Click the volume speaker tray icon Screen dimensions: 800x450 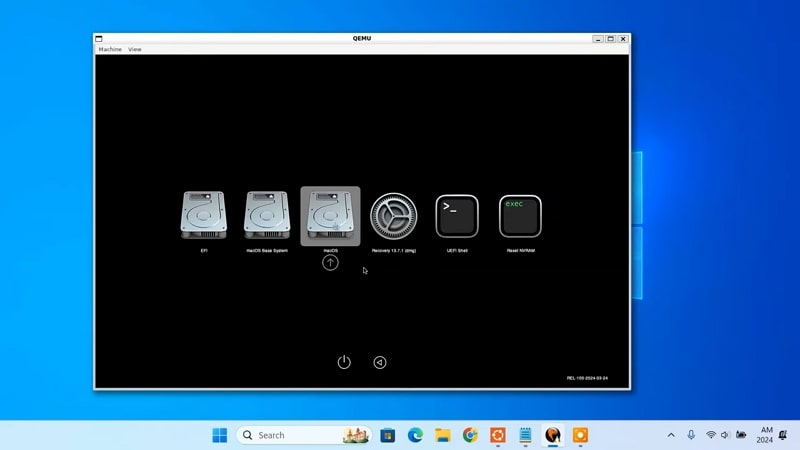tap(725, 435)
